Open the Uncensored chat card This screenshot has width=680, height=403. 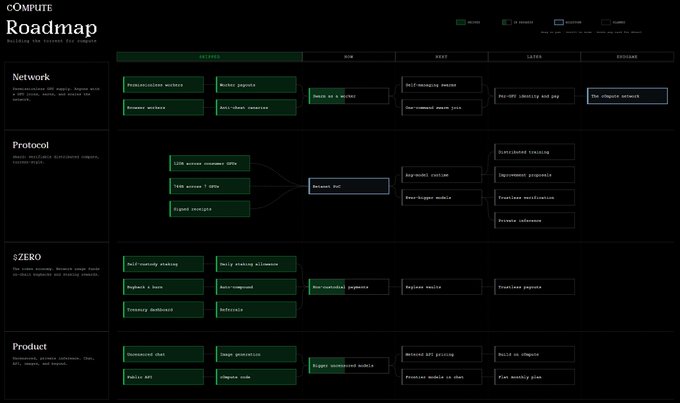pos(163,354)
